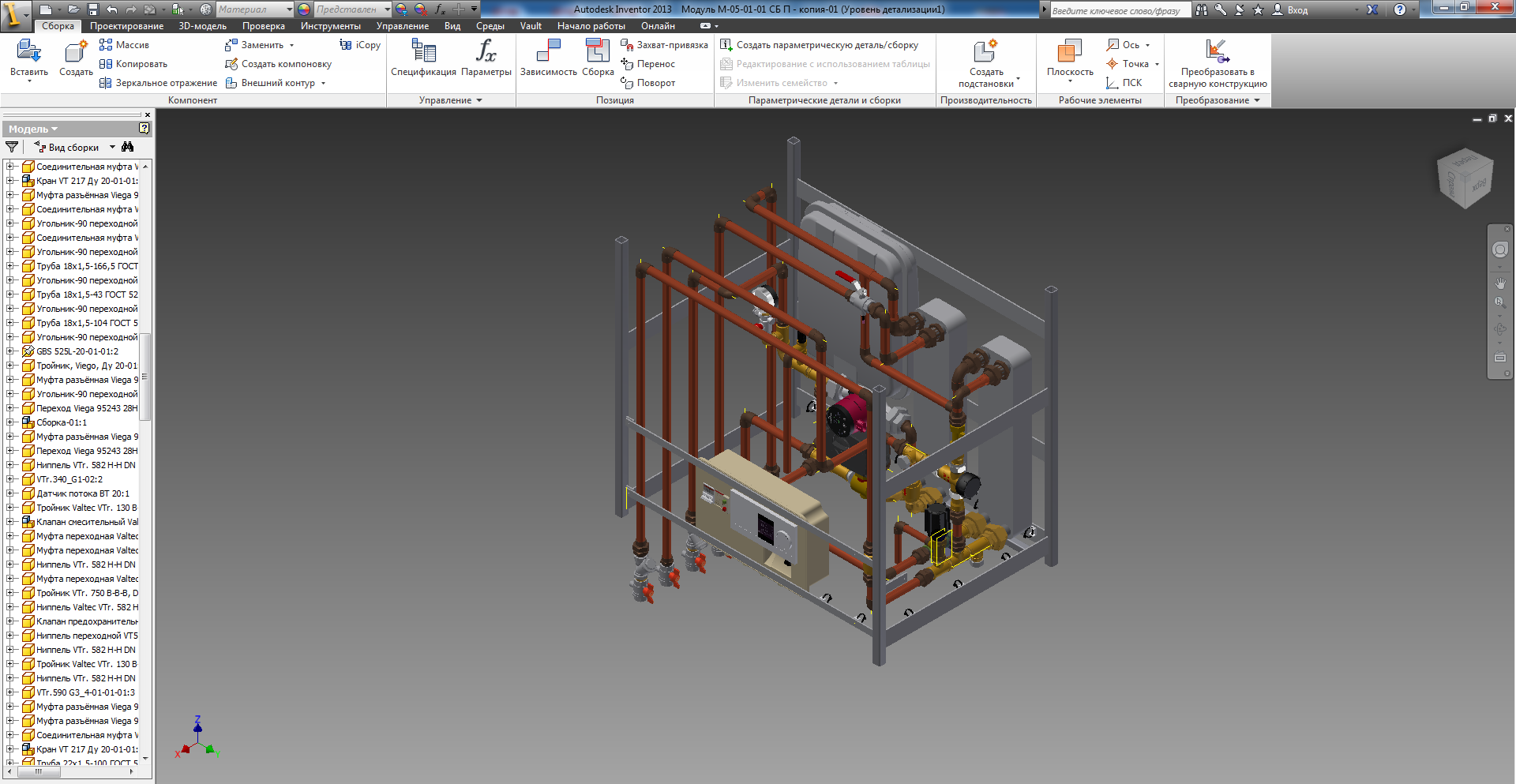The image size is (1516, 784).
Task: Click the keyword search input field
Action: tap(1119, 10)
